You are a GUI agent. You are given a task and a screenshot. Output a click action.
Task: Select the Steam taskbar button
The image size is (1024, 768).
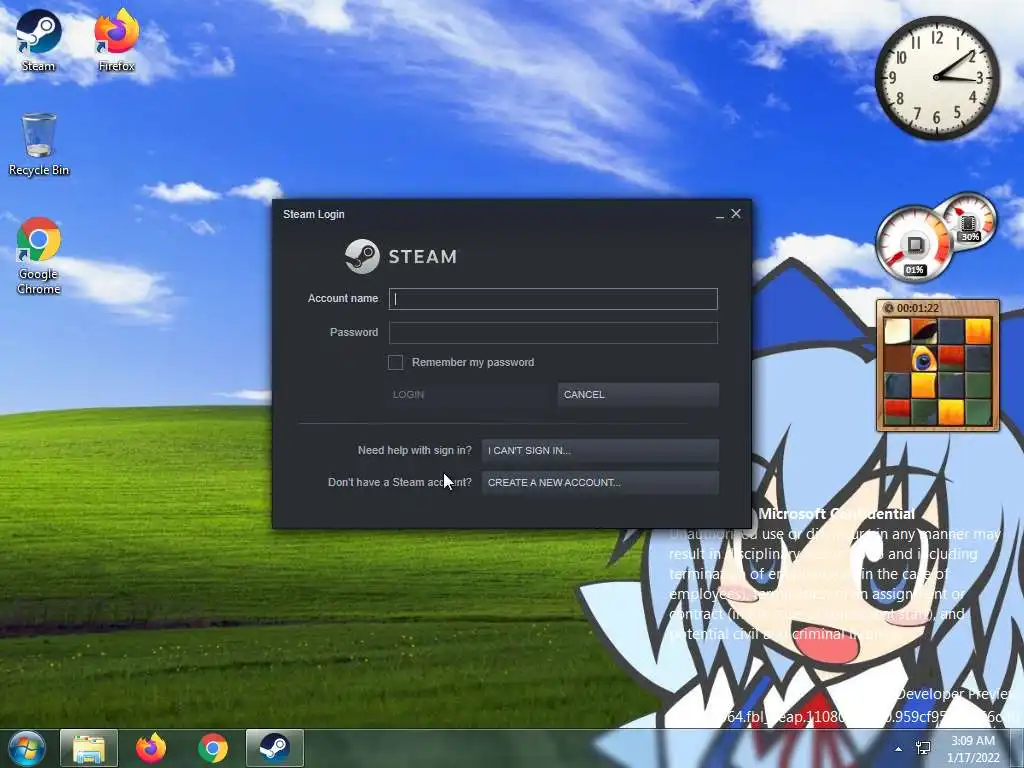(275, 748)
